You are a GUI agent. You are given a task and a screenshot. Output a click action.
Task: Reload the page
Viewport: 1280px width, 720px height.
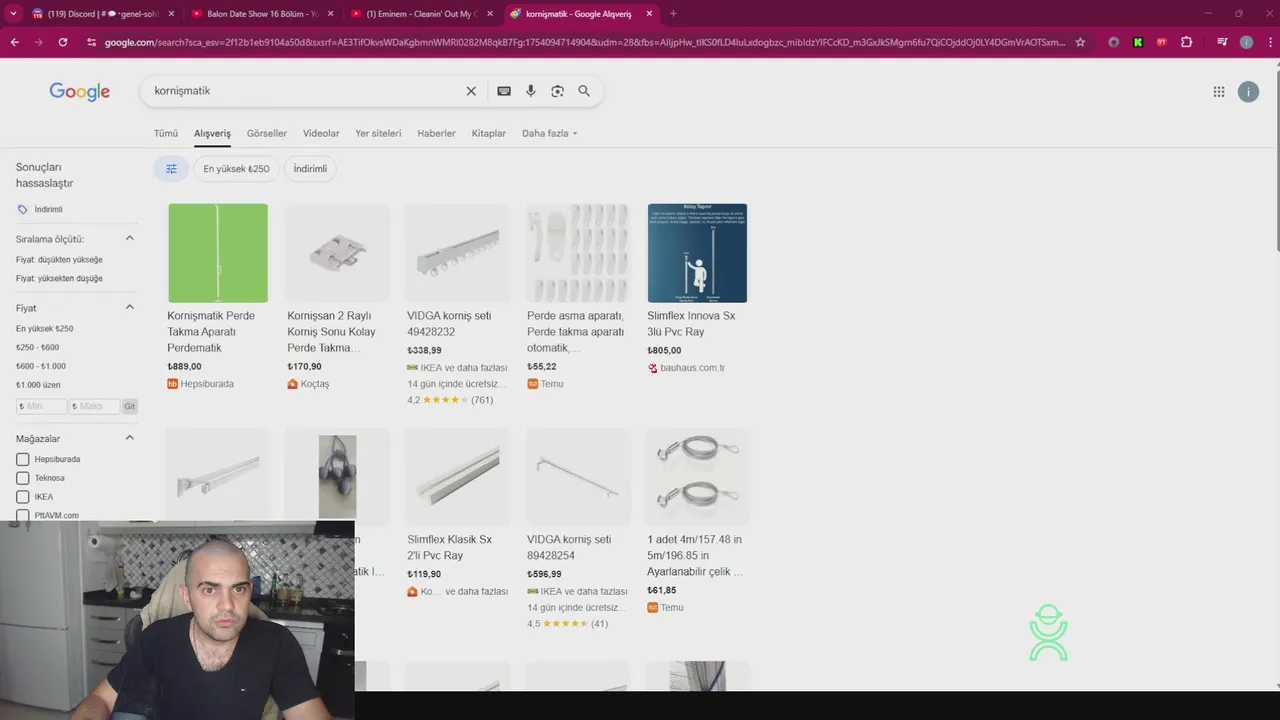point(63,42)
